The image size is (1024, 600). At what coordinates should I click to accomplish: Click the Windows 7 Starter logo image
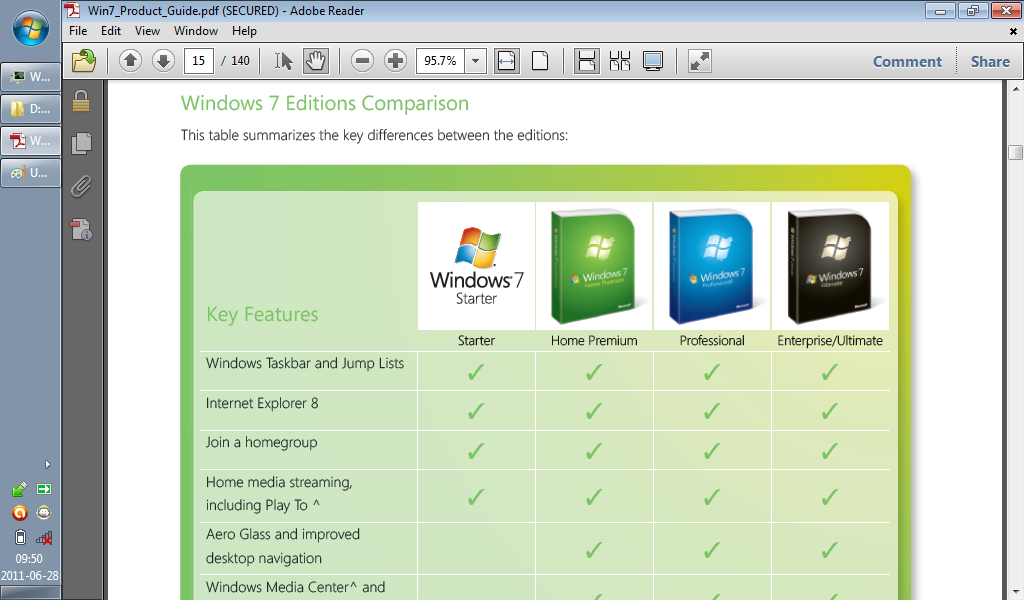pyautogui.click(x=476, y=266)
